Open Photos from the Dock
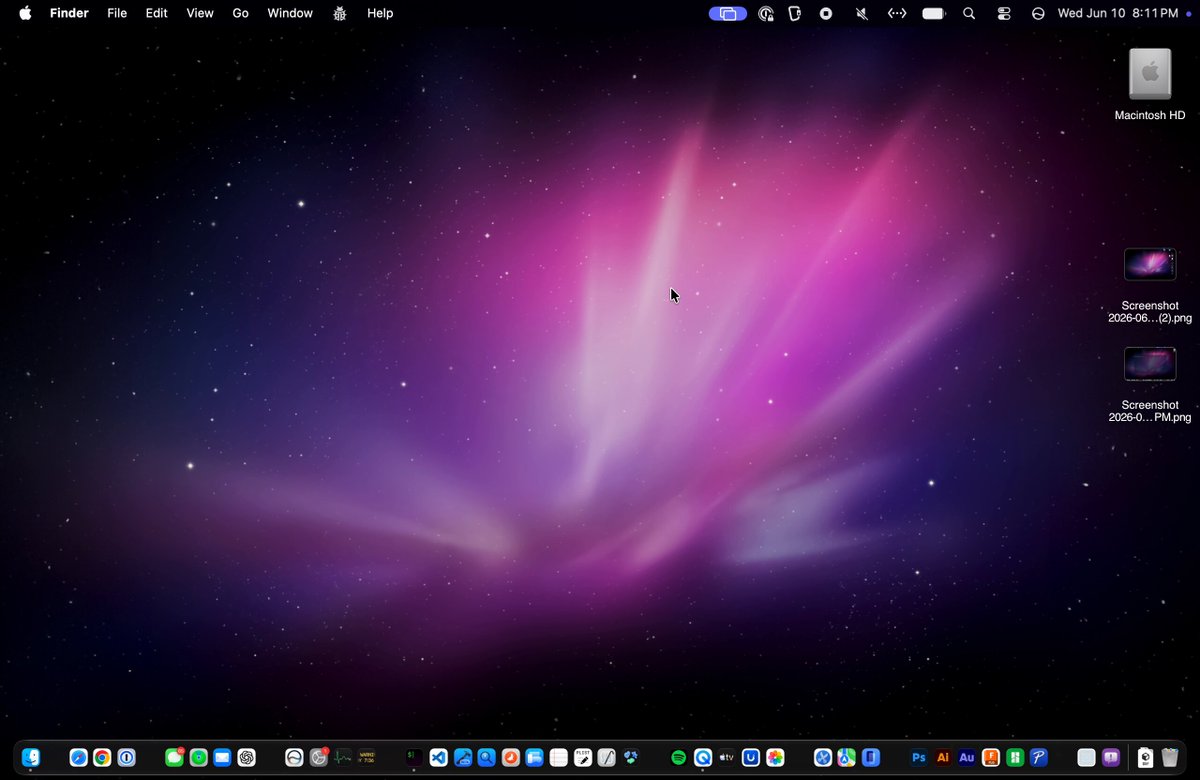The width and height of the screenshot is (1200, 780). [775, 758]
